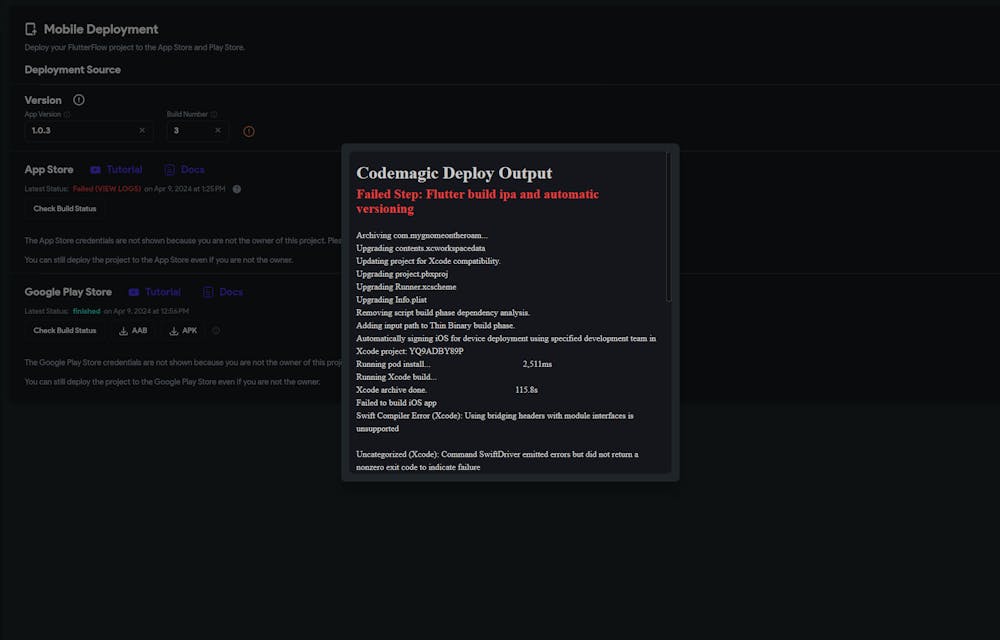Click the 'Upgrading project.pbxproj' log line
Viewport: 1000px width, 640px height.
[402, 274]
